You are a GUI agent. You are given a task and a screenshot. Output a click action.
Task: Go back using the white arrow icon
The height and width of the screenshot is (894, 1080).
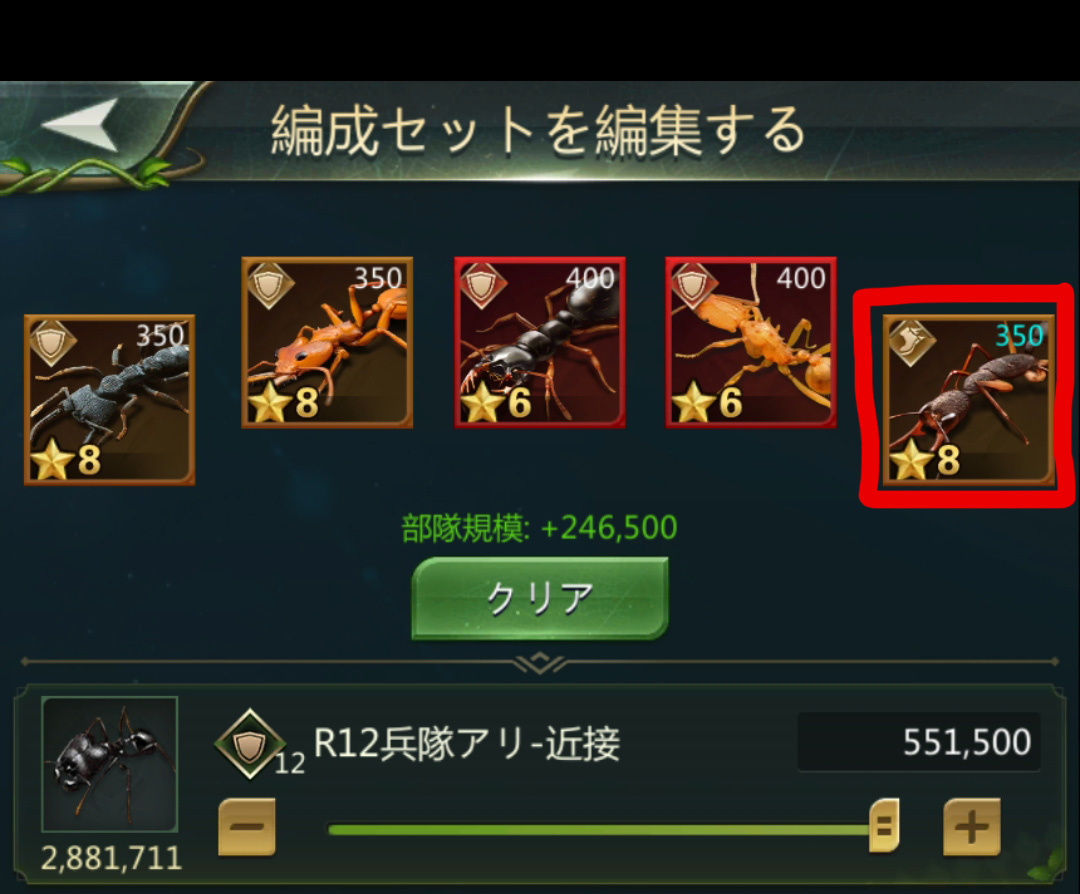pos(80,125)
